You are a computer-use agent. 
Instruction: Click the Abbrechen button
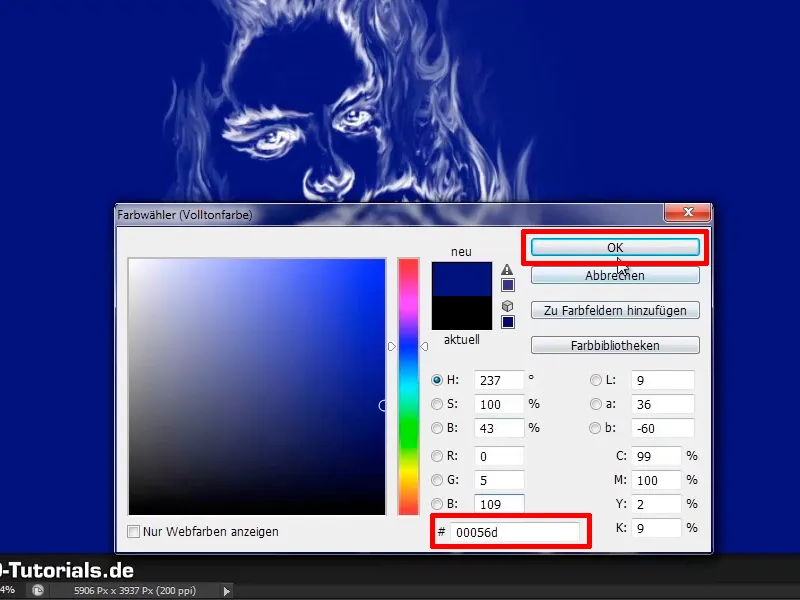tap(615, 276)
